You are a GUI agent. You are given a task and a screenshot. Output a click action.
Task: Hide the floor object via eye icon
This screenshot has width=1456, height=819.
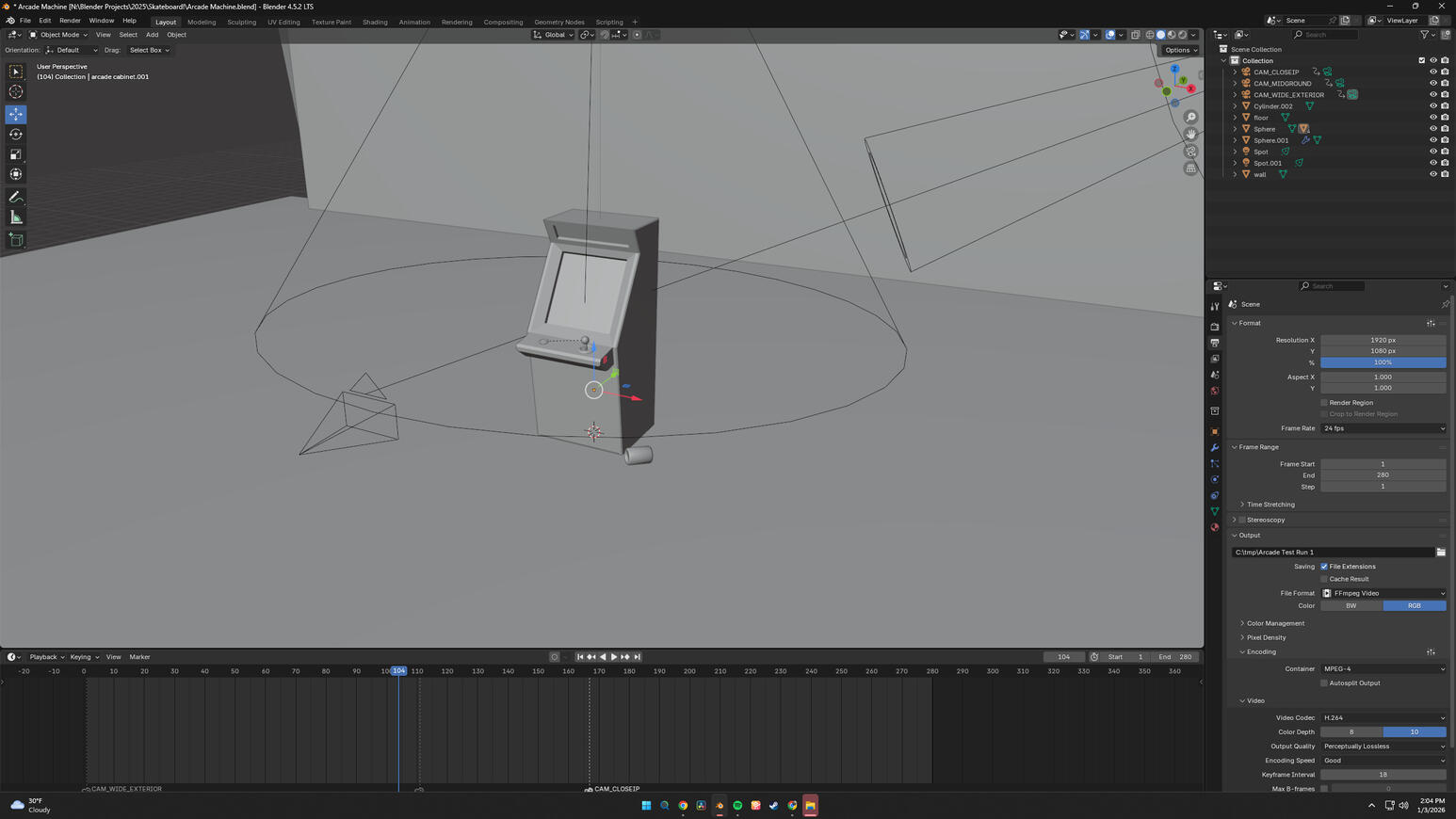click(x=1433, y=118)
